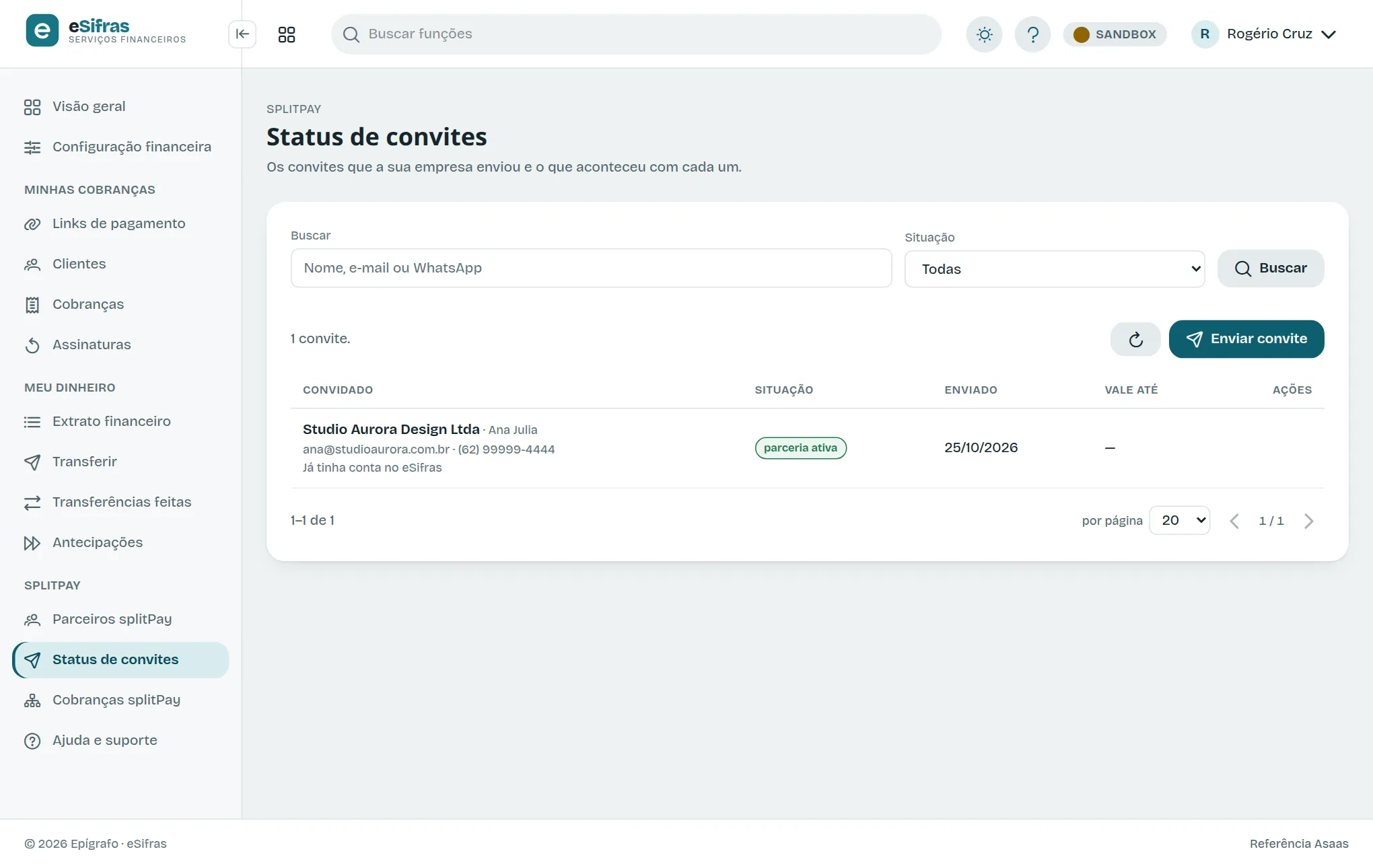Open Rogério Cruz user menu
1373x868 pixels.
pyautogui.click(x=1264, y=34)
